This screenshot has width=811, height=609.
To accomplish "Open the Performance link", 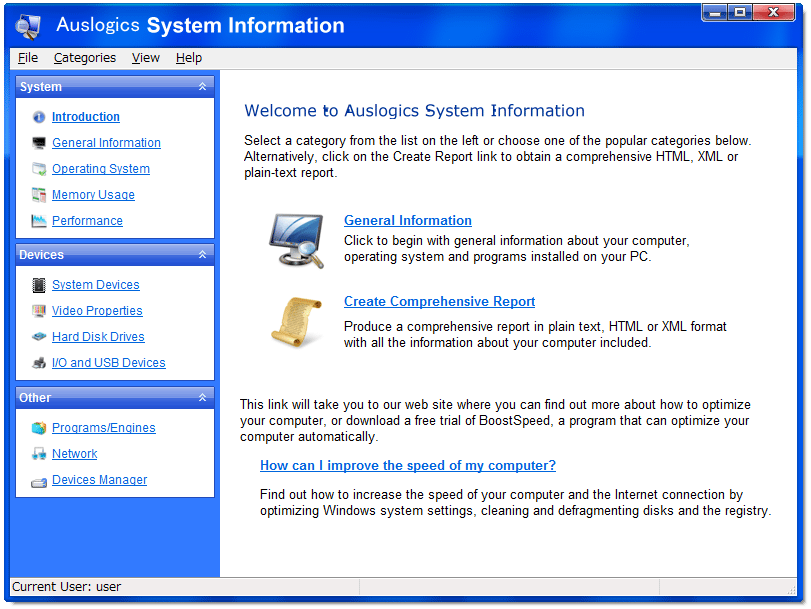I will click(x=87, y=220).
